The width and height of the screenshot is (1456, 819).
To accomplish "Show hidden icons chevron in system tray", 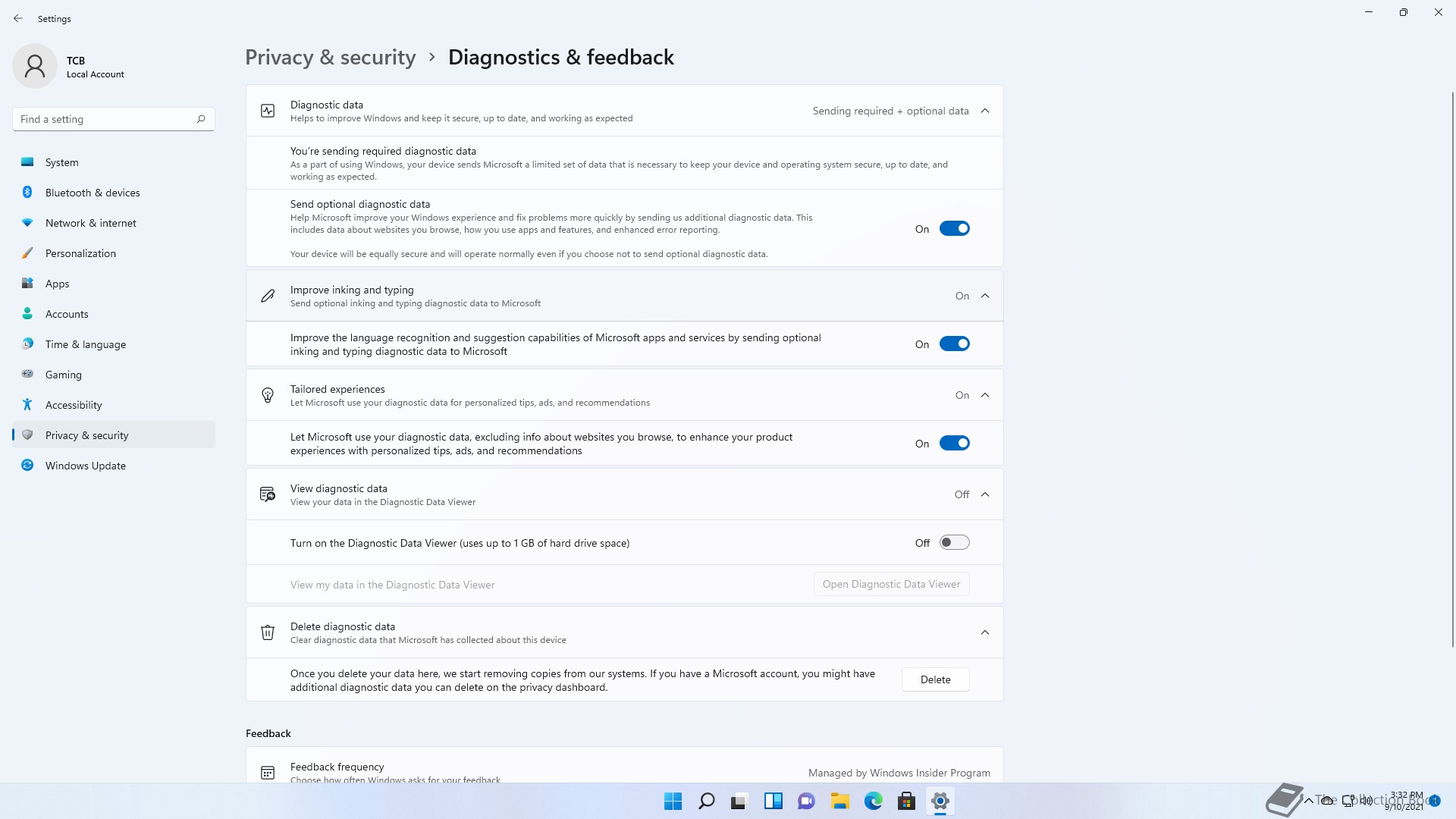I will pos(1308,801).
